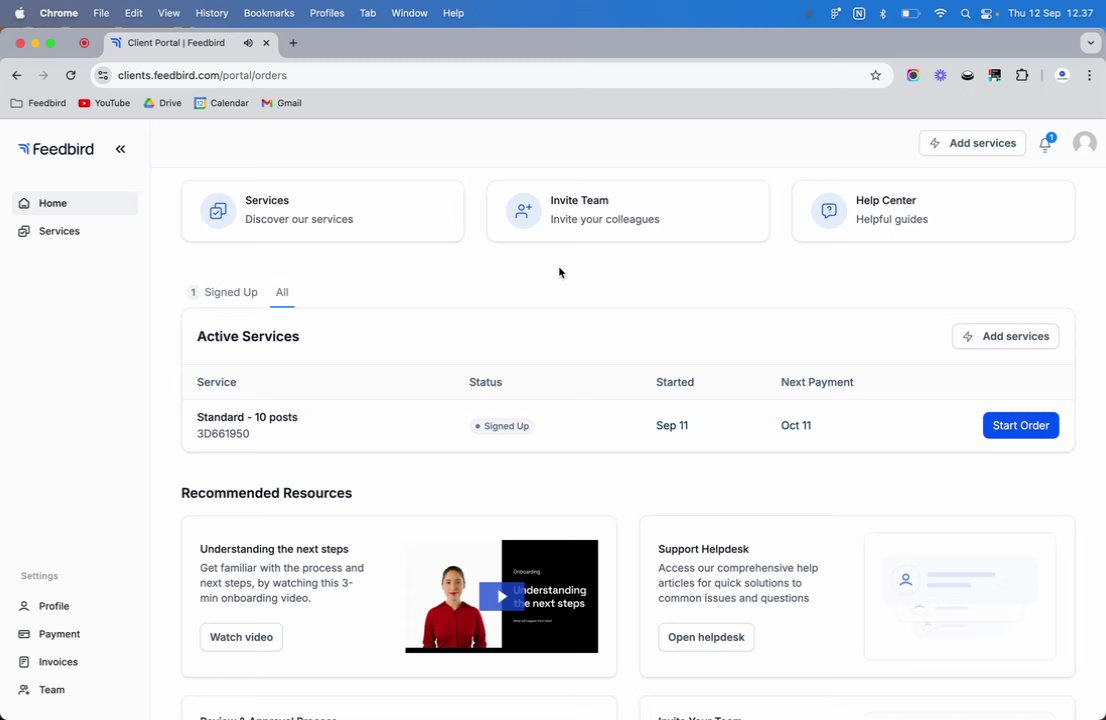Open the Apple menu
Viewport: 1106px width, 720px height.
tap(20, 13)
